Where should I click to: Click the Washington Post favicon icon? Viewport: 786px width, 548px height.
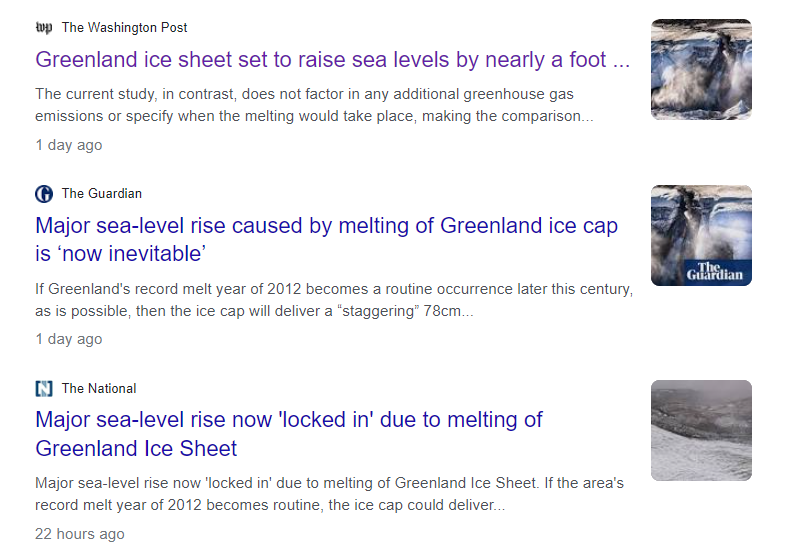pos(44,28)
